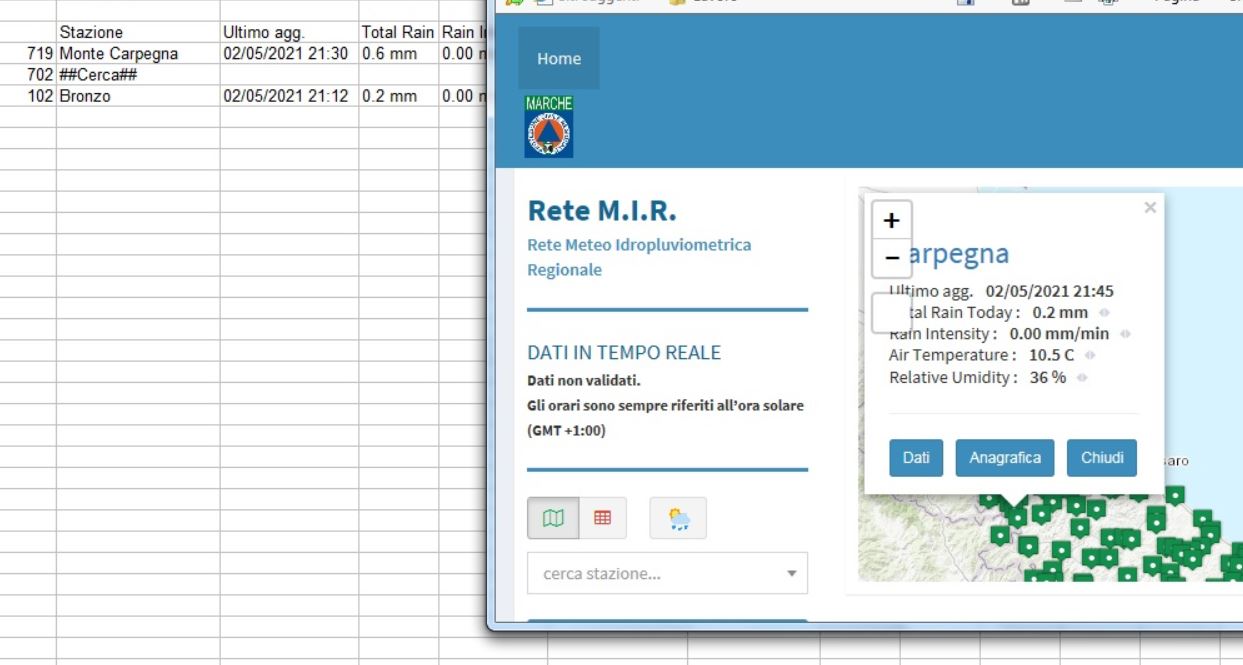Image resolution: width=1243 pixels, height=665 pixels.
Task: Click '02/05/2021 21:45' timestamp in popup
Action: [1049, 292]
